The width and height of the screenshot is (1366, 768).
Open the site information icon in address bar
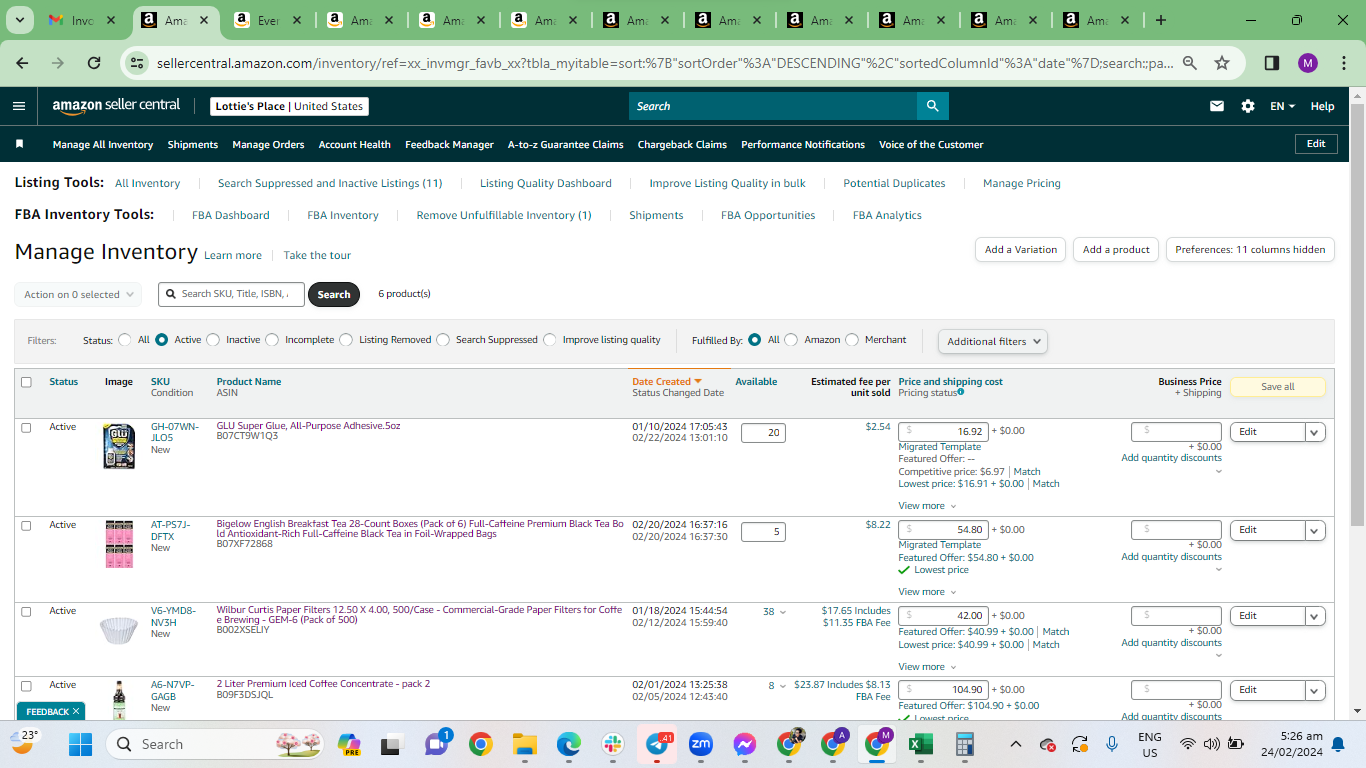(137, 63)
